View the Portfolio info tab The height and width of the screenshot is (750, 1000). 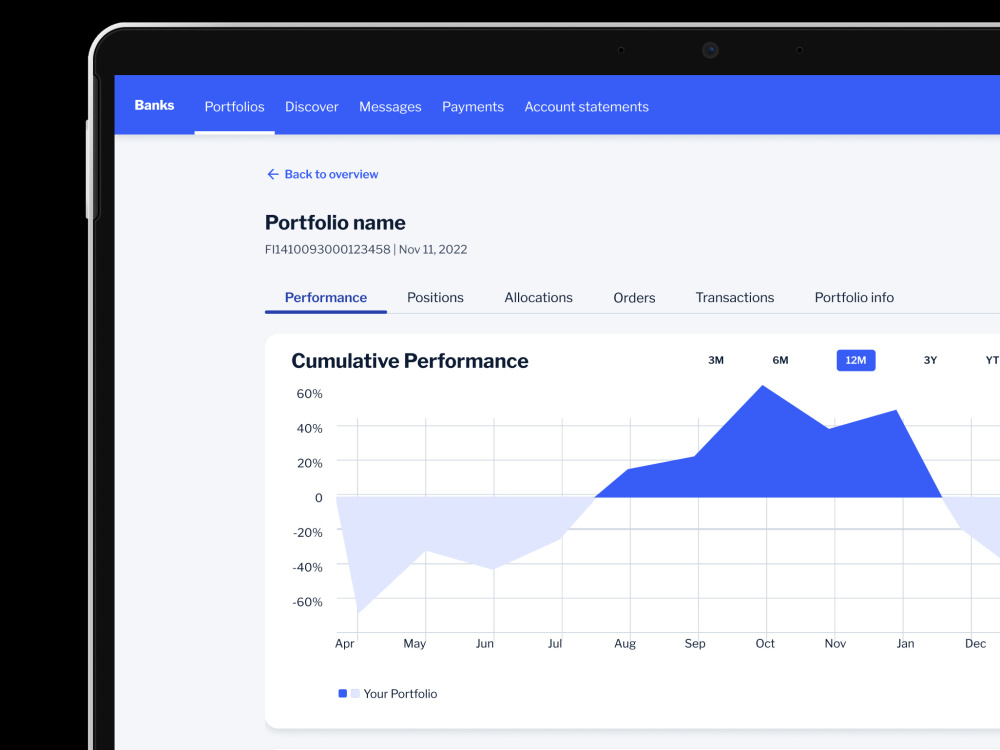click(854, 297)
